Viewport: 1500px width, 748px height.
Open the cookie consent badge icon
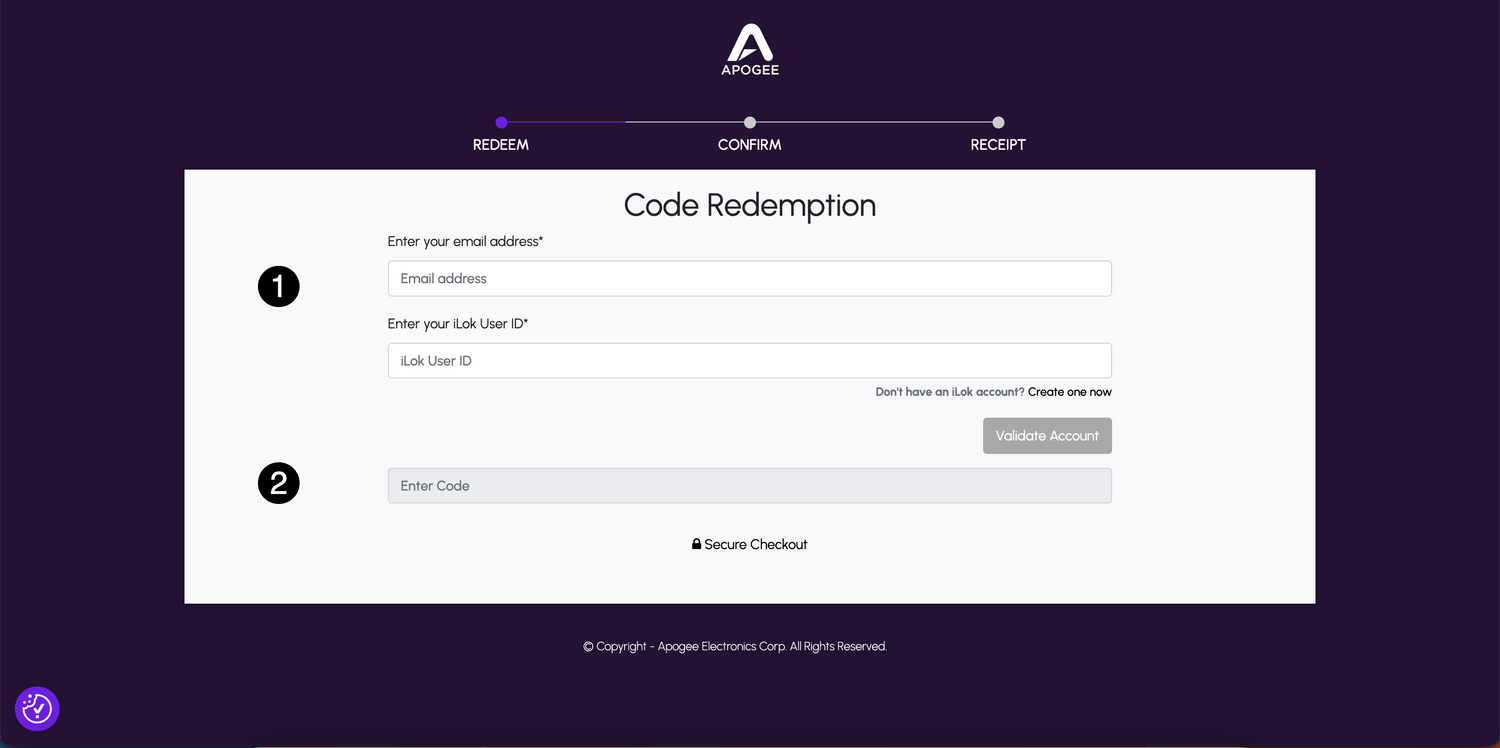click(x=37, y=709)
